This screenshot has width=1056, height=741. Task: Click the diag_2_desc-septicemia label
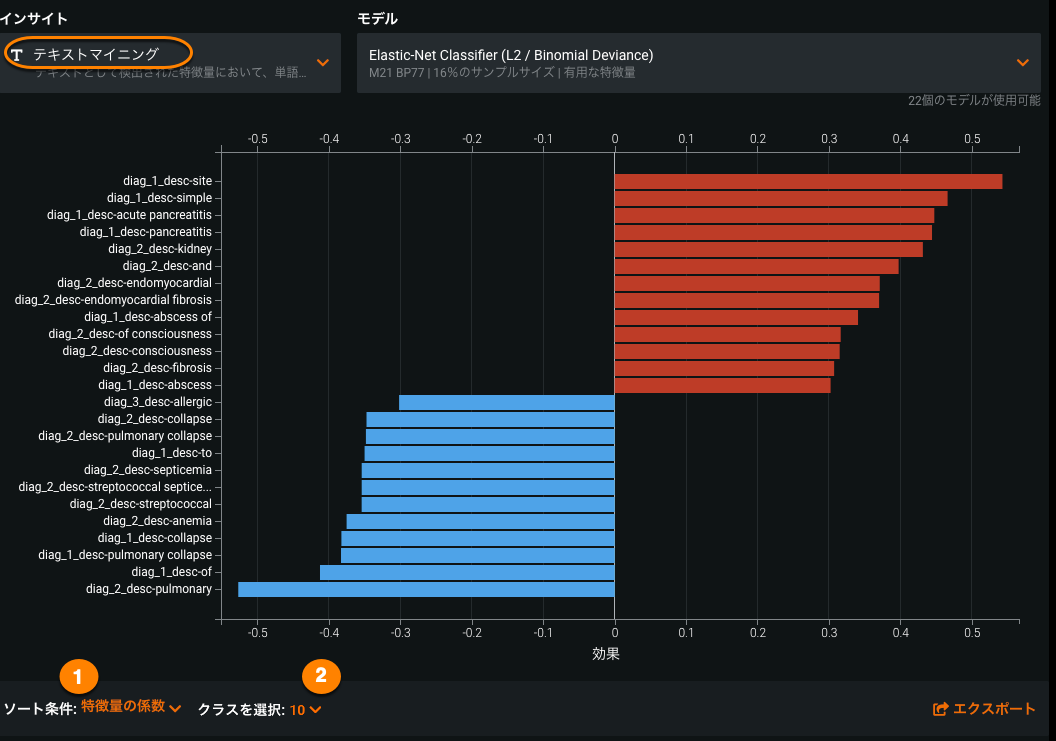[147, 470]
